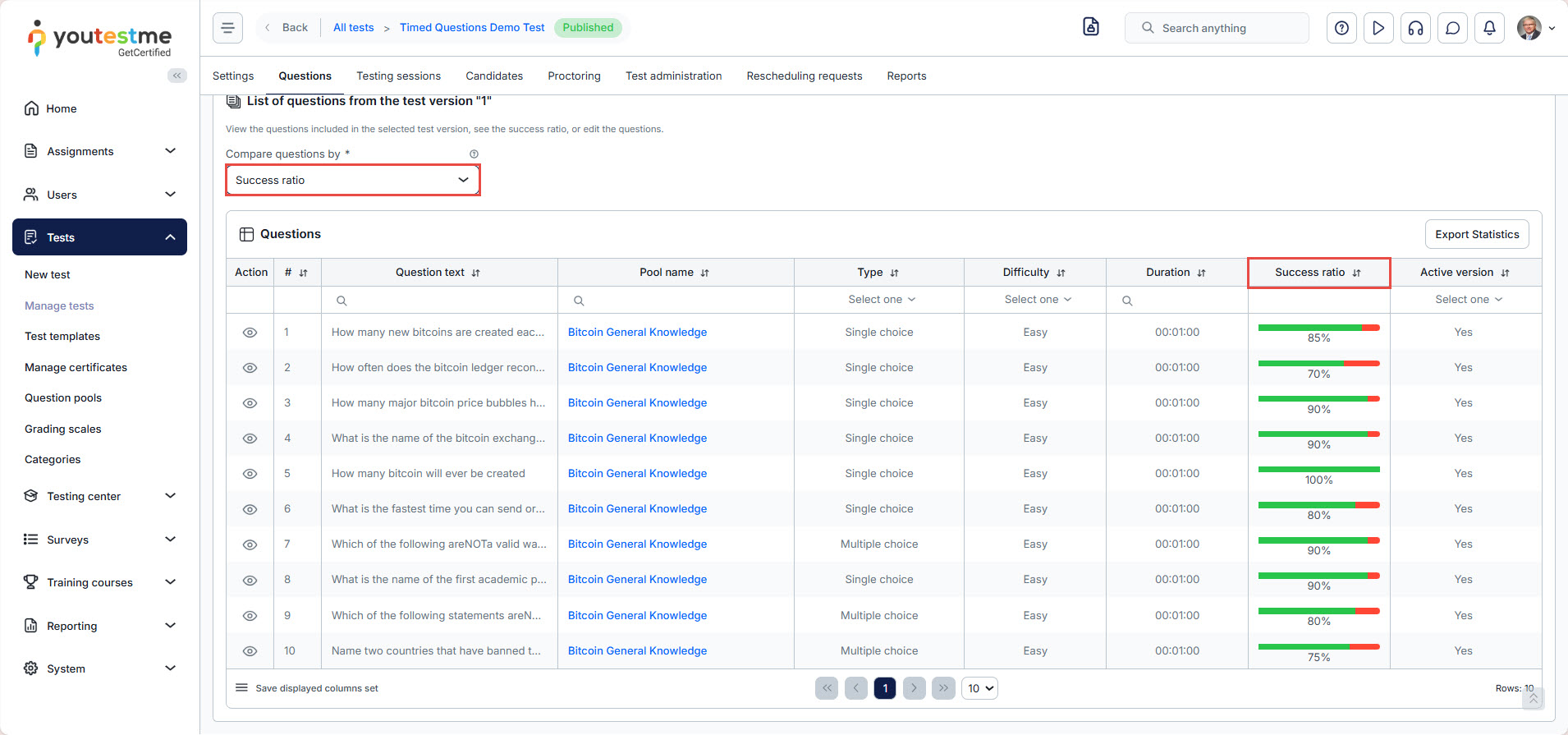Viewport: 1568px width, 735px height.
Task: Click the 100% success ratio bar
Action: 1318,470
